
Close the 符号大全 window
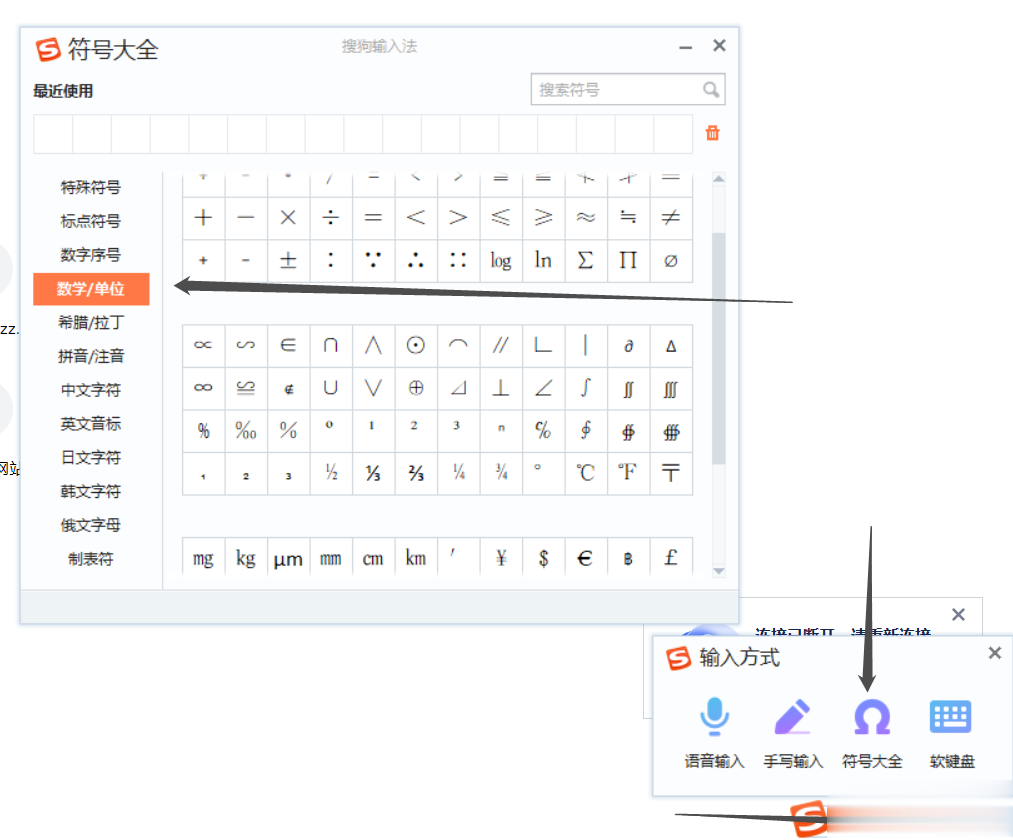pos(719,45)
